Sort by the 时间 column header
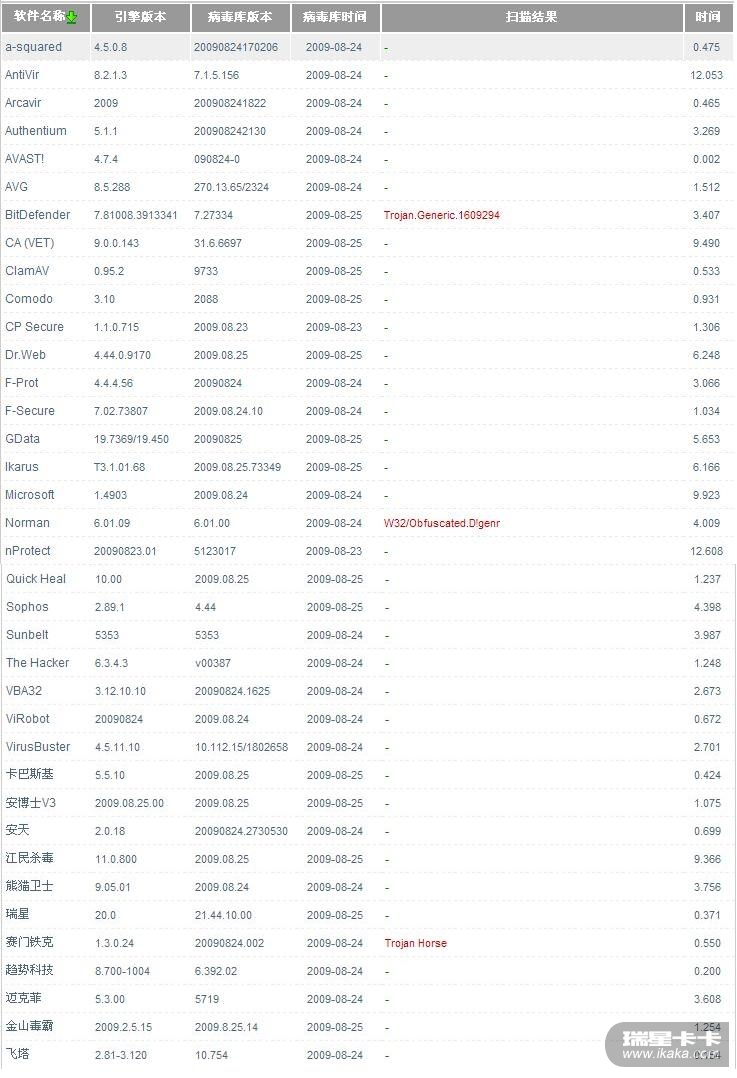 (x=708, y=17)
